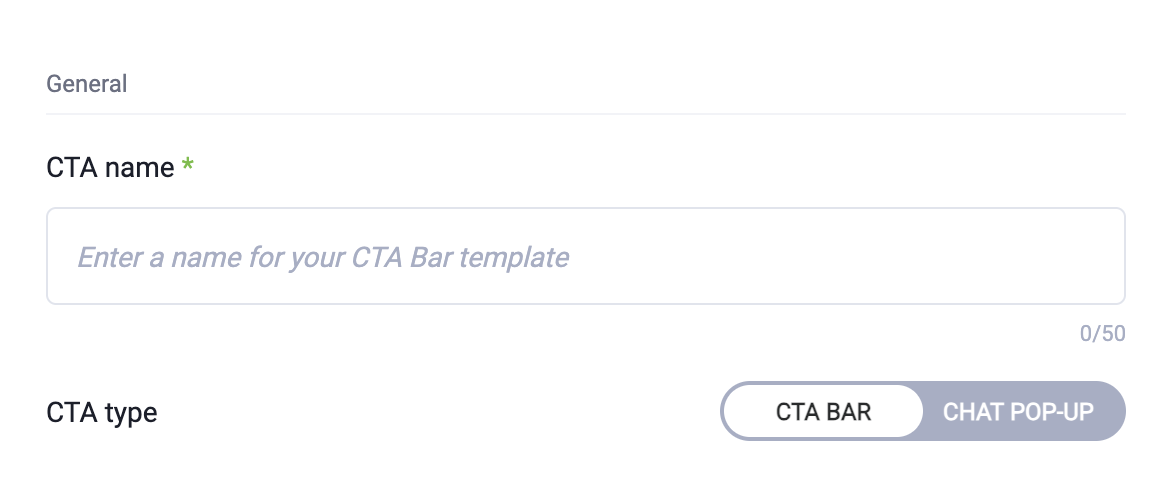The width and height of the screenshot is (1176, 500).
Task: Place cursor in CTA Bar template name box
Action: click(585, 256)
